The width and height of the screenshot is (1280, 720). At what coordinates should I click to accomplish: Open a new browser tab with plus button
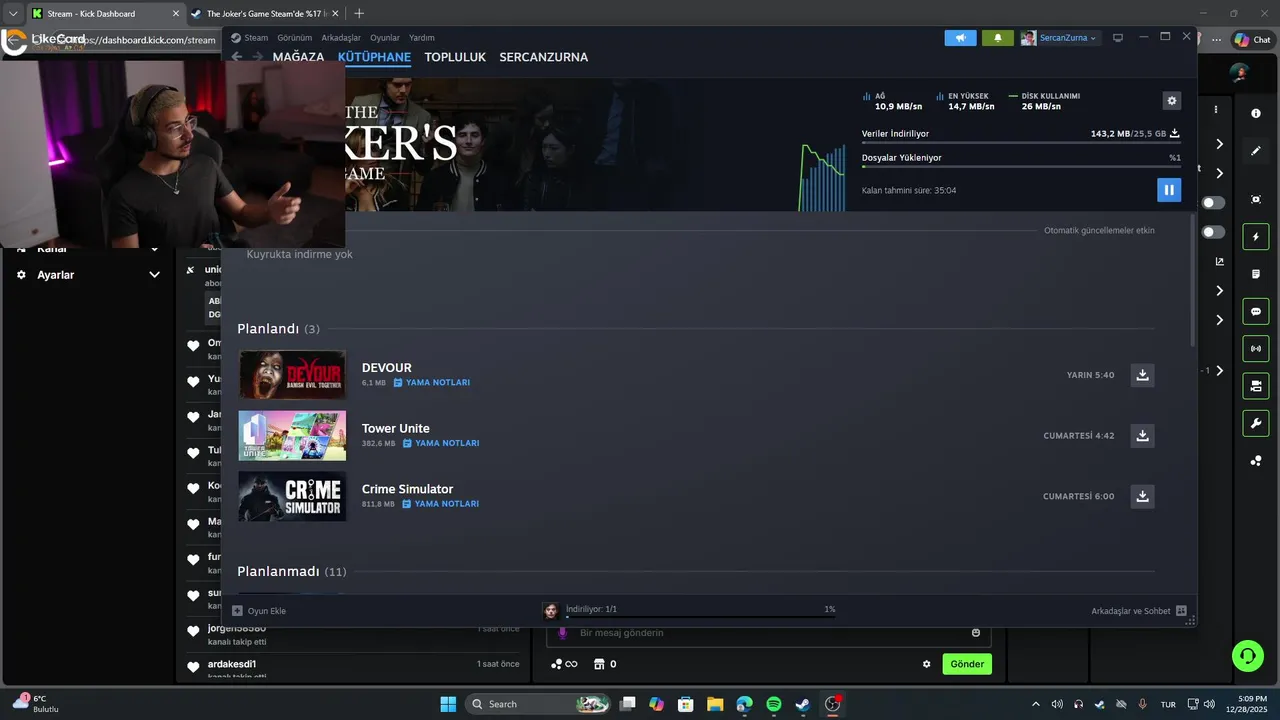point(359,13)
